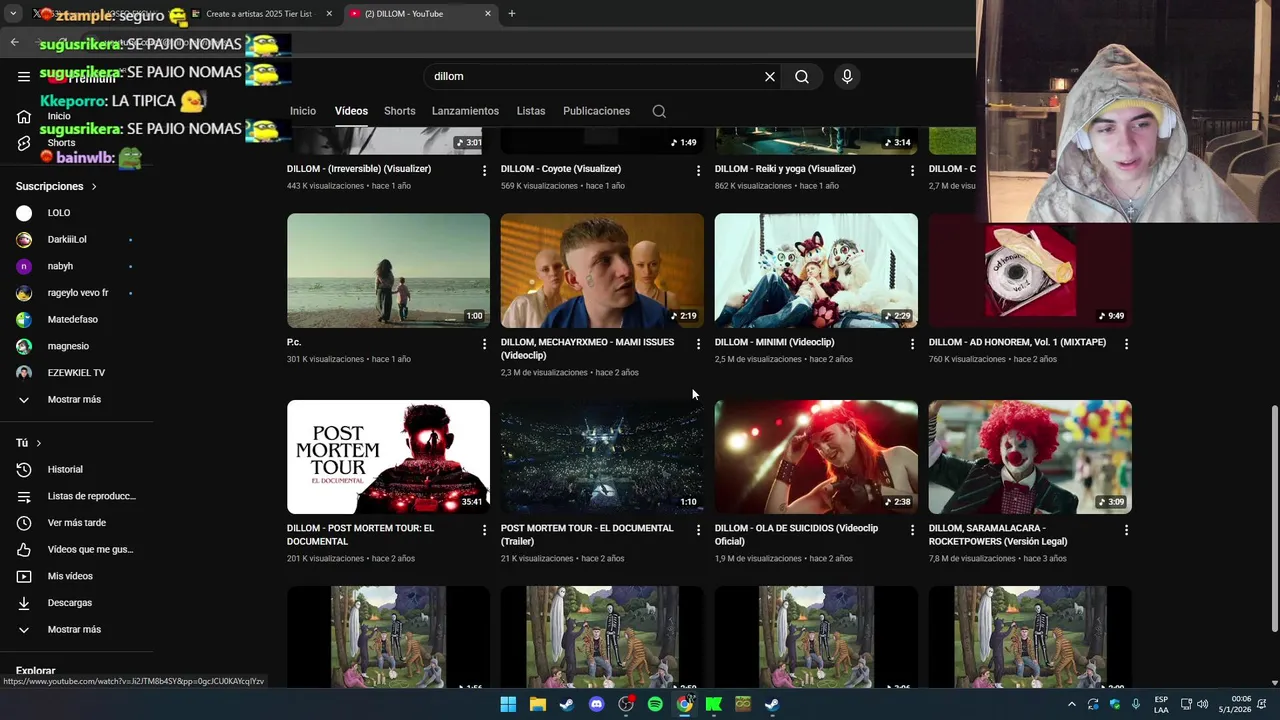Clear the search text with the X
The width and height of the screenshot is (1280, 720).
pos(770,76)
